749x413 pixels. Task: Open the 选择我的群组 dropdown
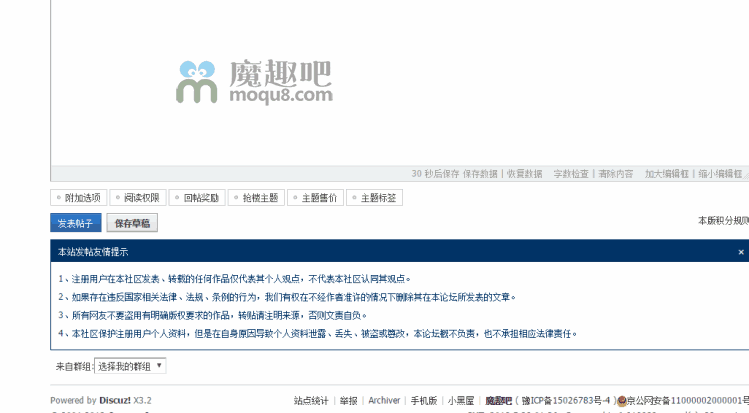(130, 366)
